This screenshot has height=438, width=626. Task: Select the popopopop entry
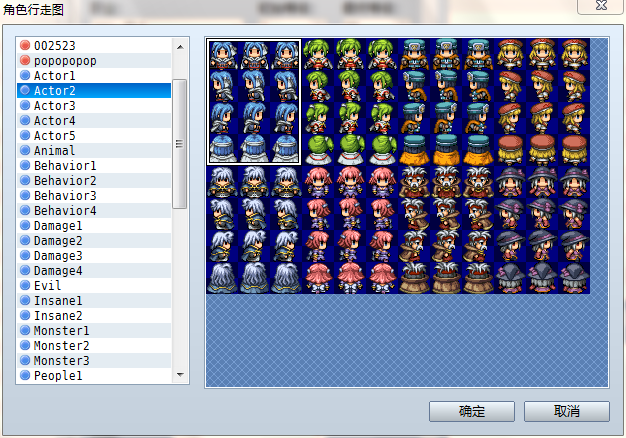click(94, 61)
